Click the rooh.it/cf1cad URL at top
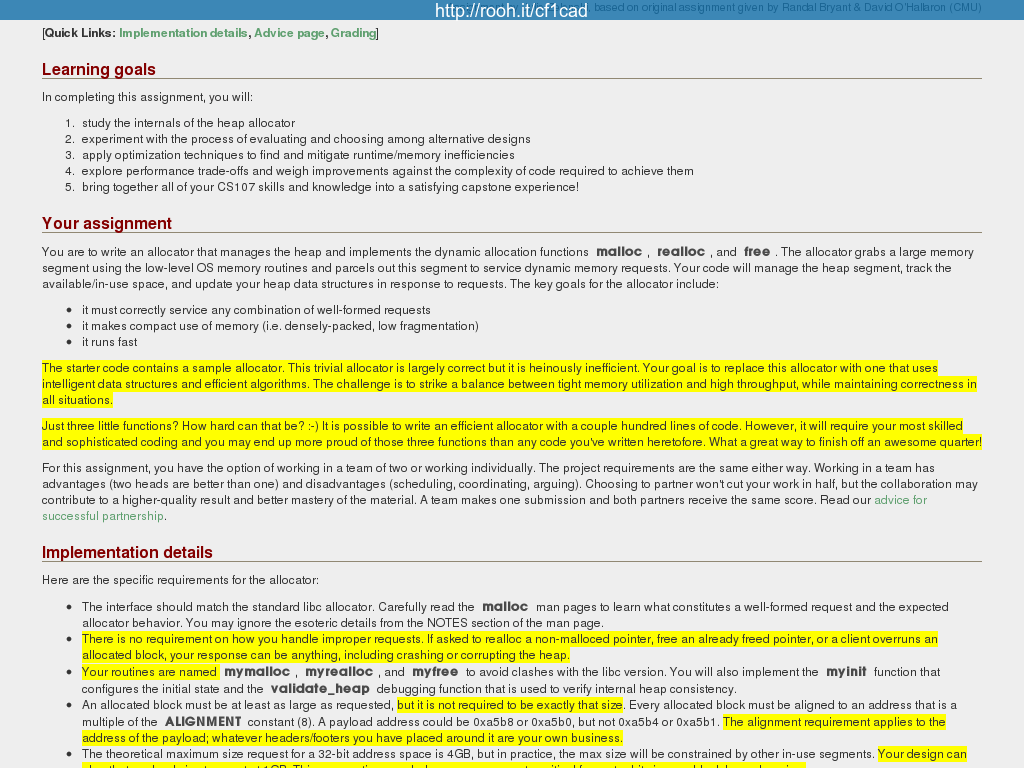This screenshot has width=1024, height=768. point(511,11)
